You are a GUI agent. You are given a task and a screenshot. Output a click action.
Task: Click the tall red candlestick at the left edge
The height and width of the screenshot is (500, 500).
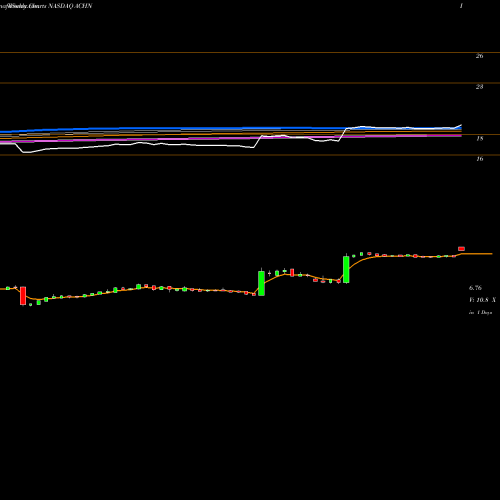click(23, 295)
